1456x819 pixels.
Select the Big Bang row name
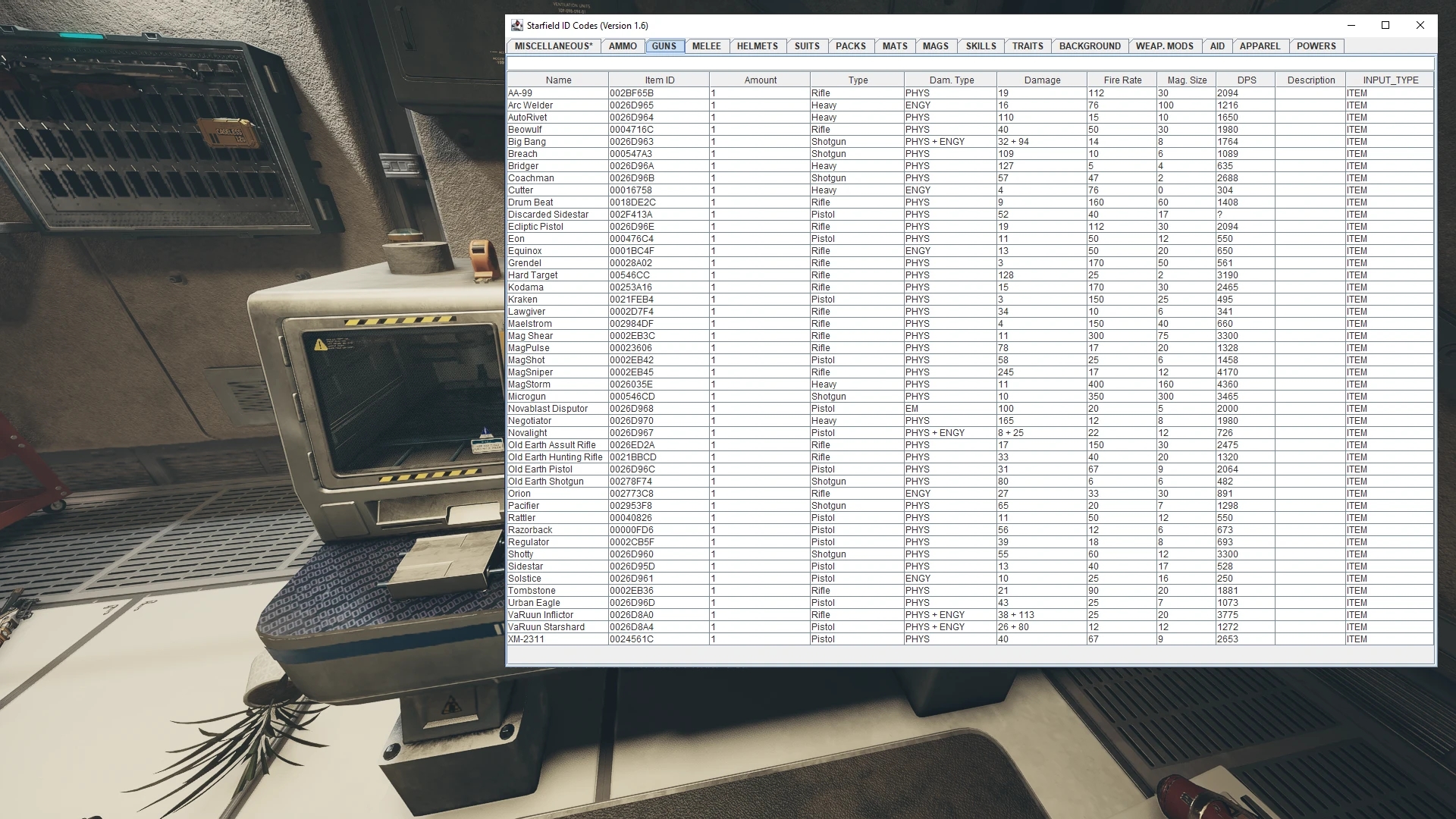557,142
